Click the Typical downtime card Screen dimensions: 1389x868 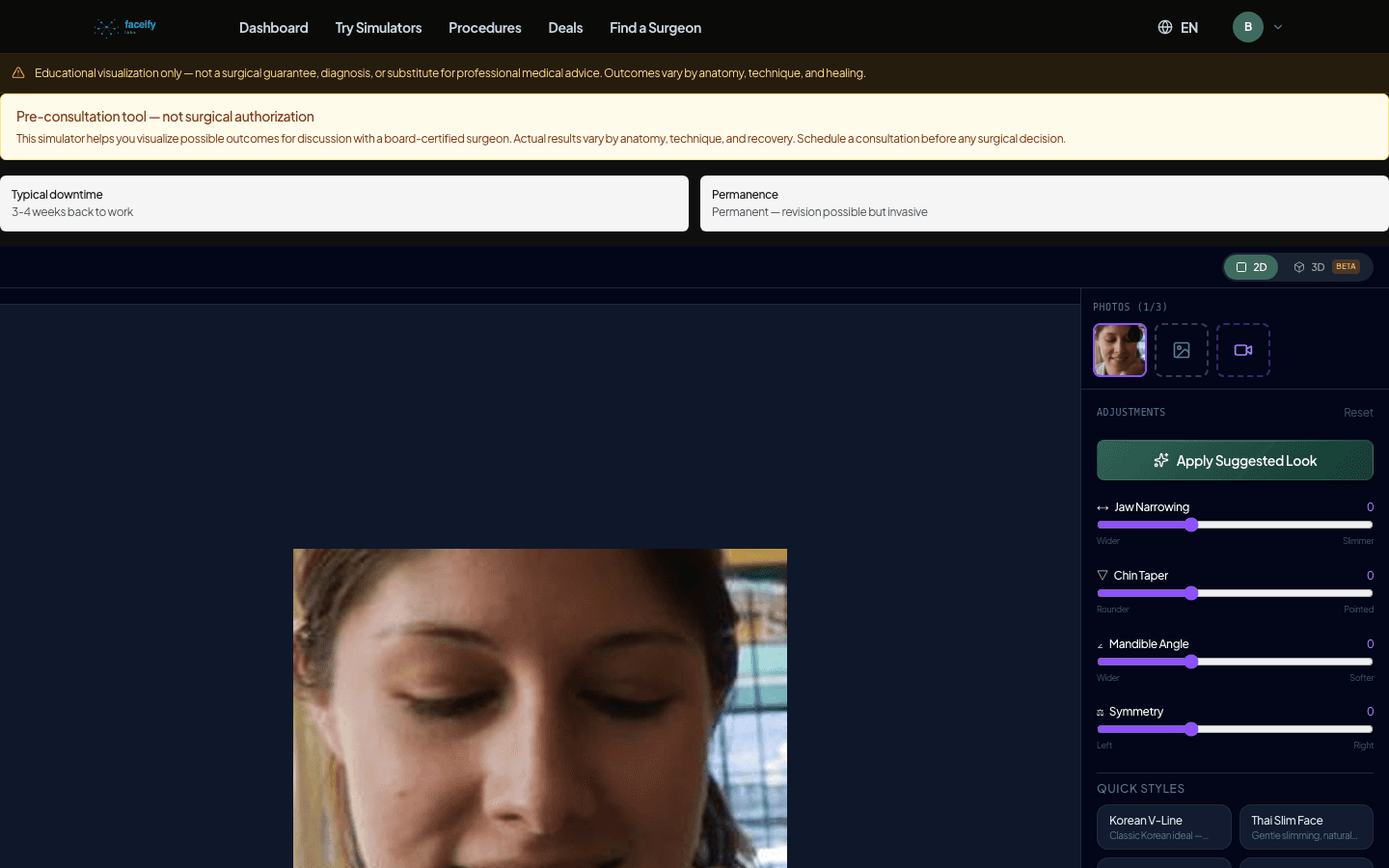(x=344, y=203)
